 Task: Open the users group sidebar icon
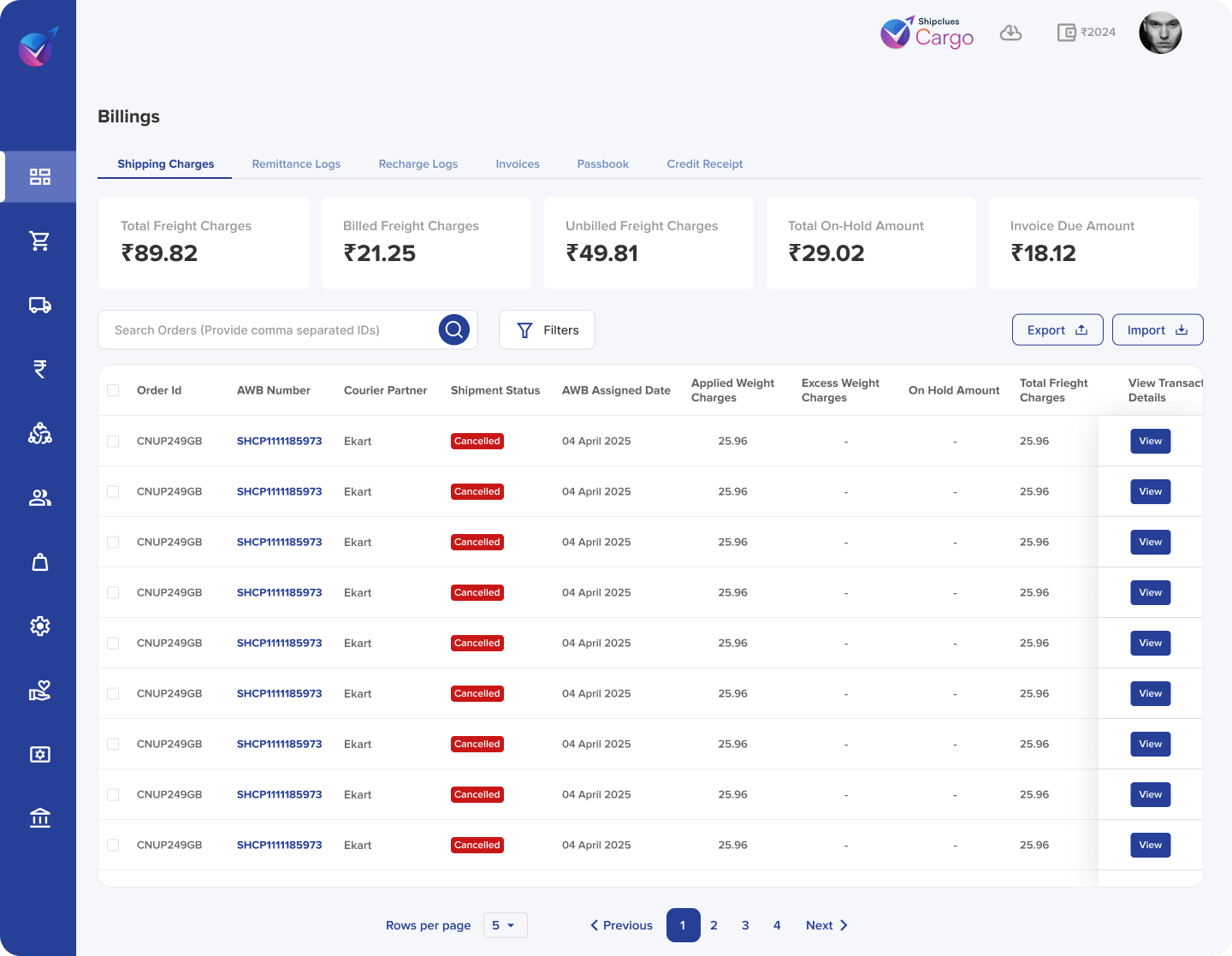(x=39, y=498)
